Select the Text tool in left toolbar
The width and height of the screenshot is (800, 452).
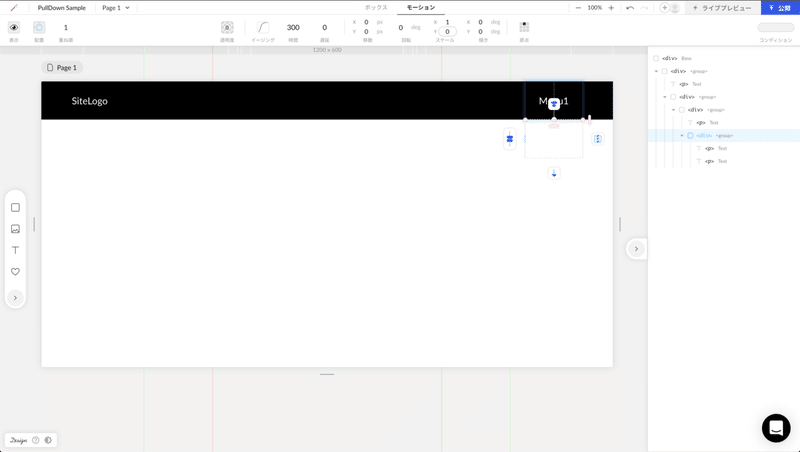tap(15, 250)
